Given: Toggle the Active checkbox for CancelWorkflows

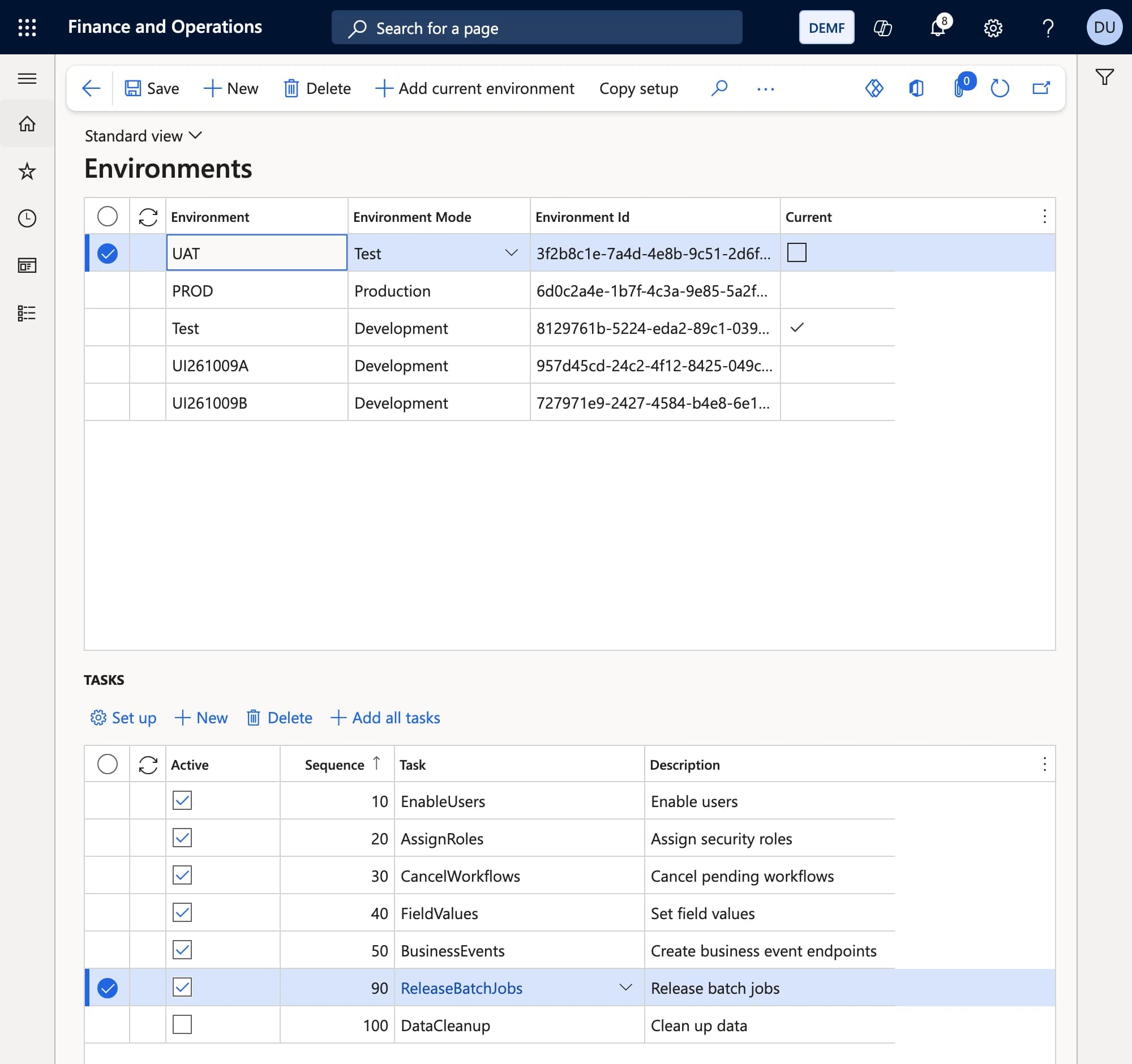Looking at the screenshot, I should pyautogui.click(x=182, y=875).
